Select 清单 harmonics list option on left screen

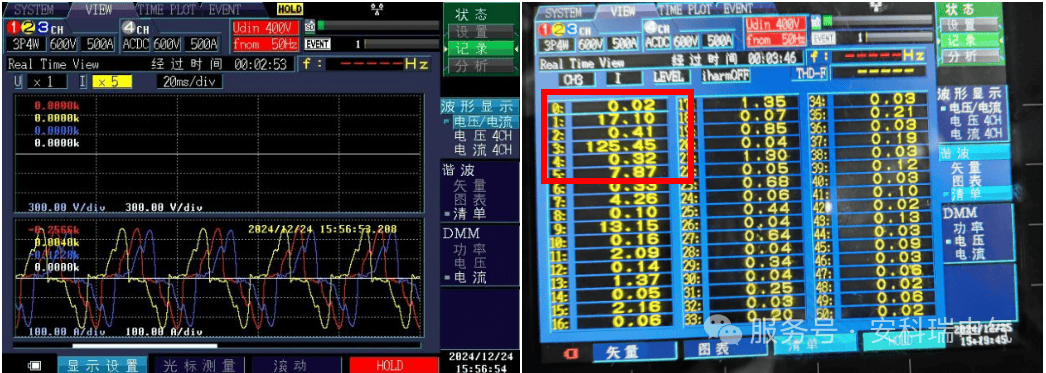(470, 214)
